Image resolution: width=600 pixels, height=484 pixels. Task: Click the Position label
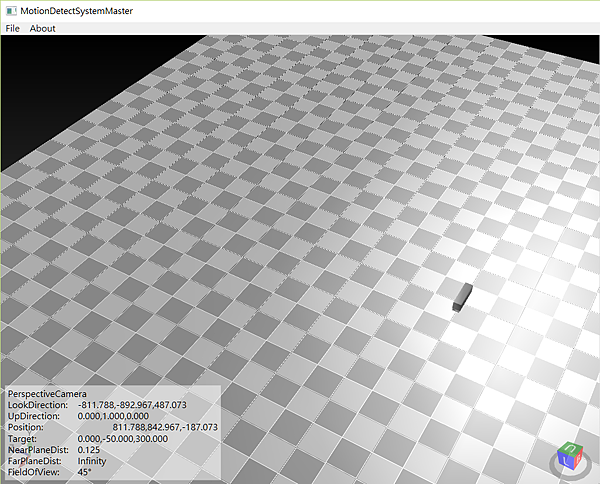pyautogui.click(x=26, y=427)
